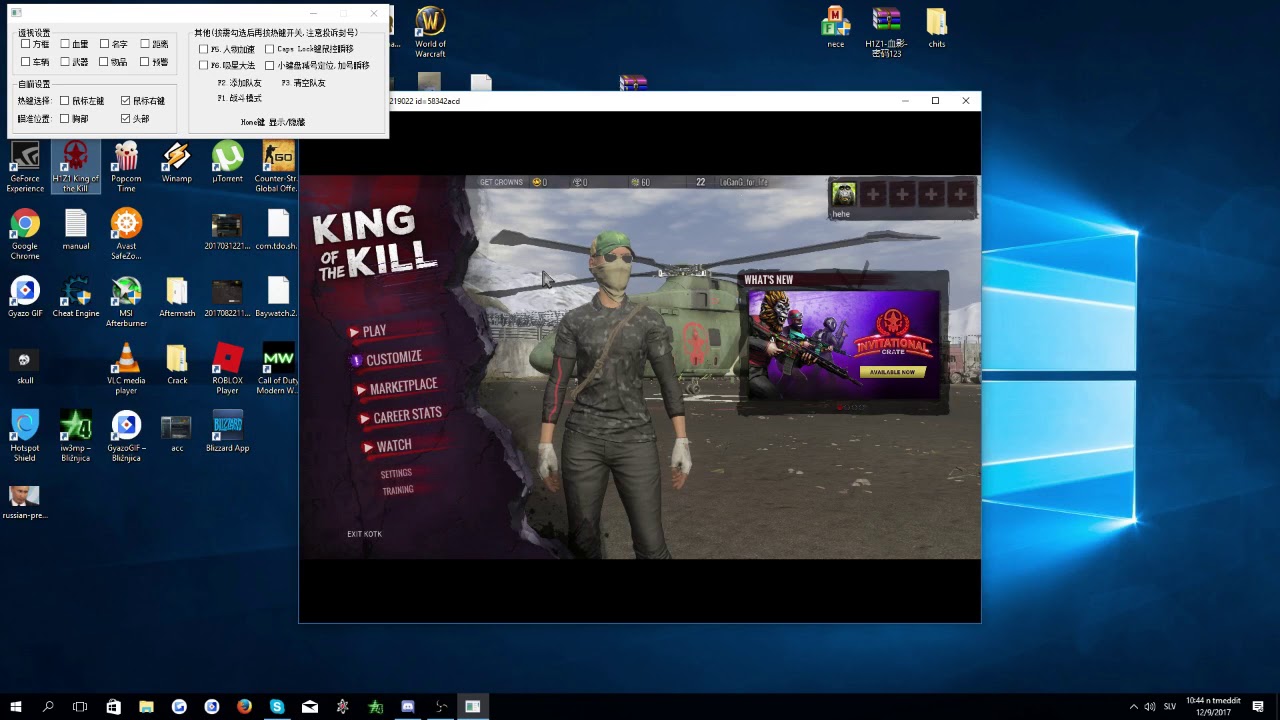Enable the 血量 checkbox

pyautogui.click(x=65, y=44)
